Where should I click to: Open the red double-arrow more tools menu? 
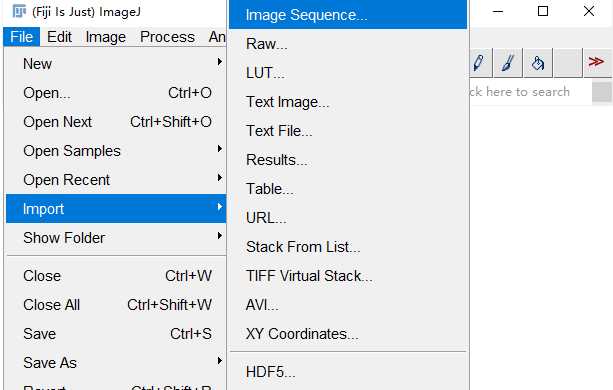click(x=597, y=63)
